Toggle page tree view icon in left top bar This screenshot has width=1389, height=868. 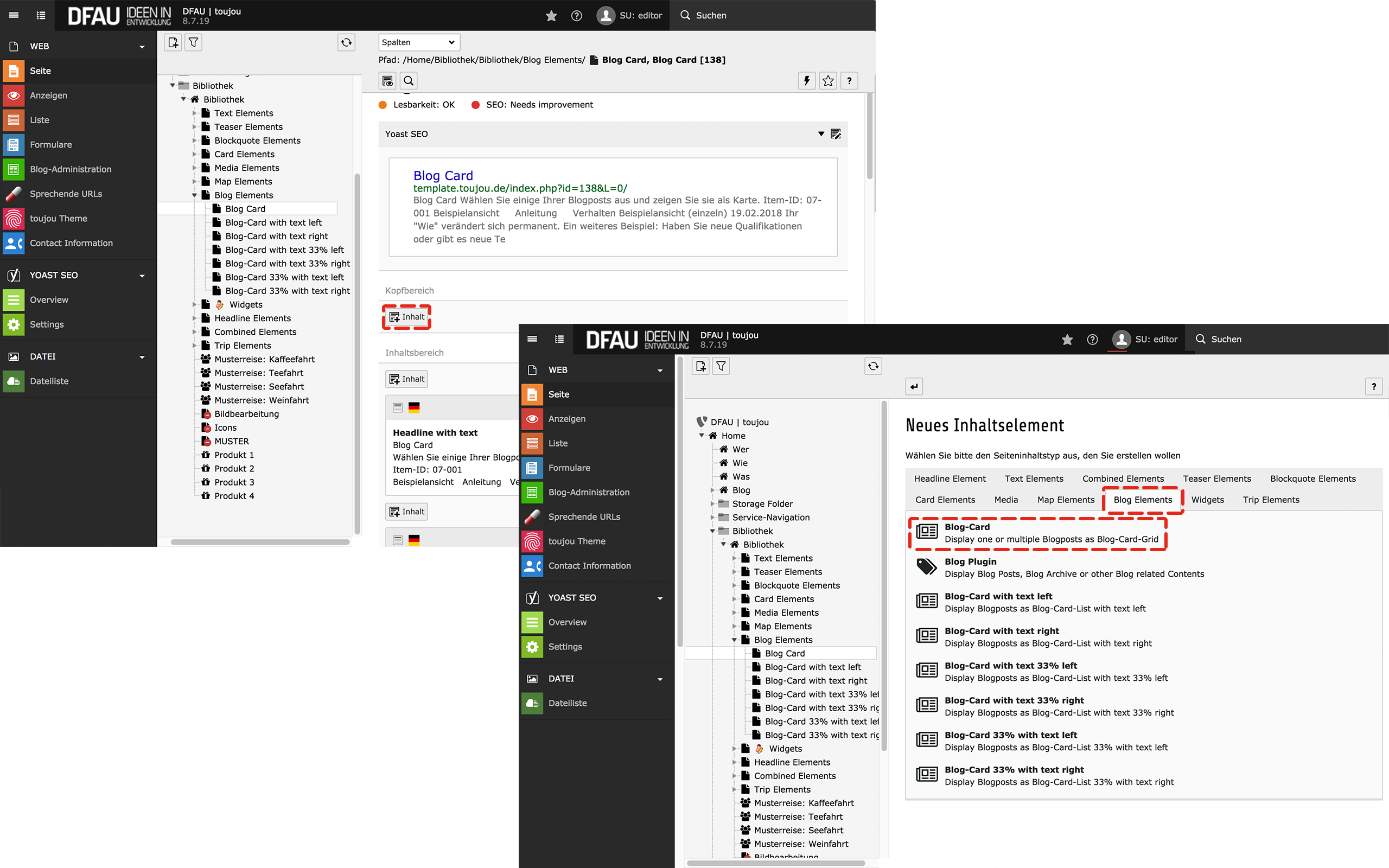tap(41, 16)
